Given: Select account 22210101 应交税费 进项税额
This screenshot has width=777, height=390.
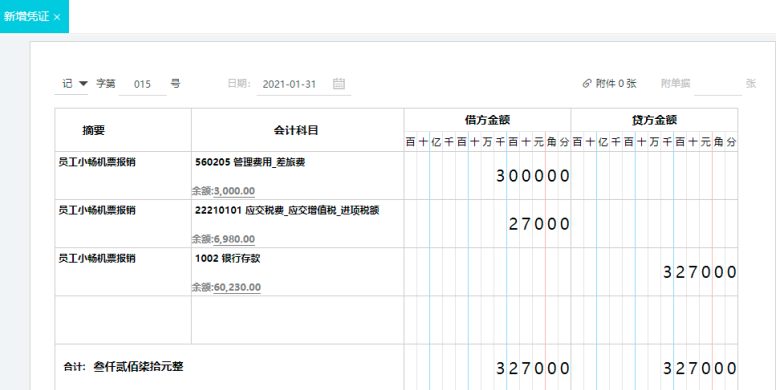Looking at the screenshot, I should [287, 210].
